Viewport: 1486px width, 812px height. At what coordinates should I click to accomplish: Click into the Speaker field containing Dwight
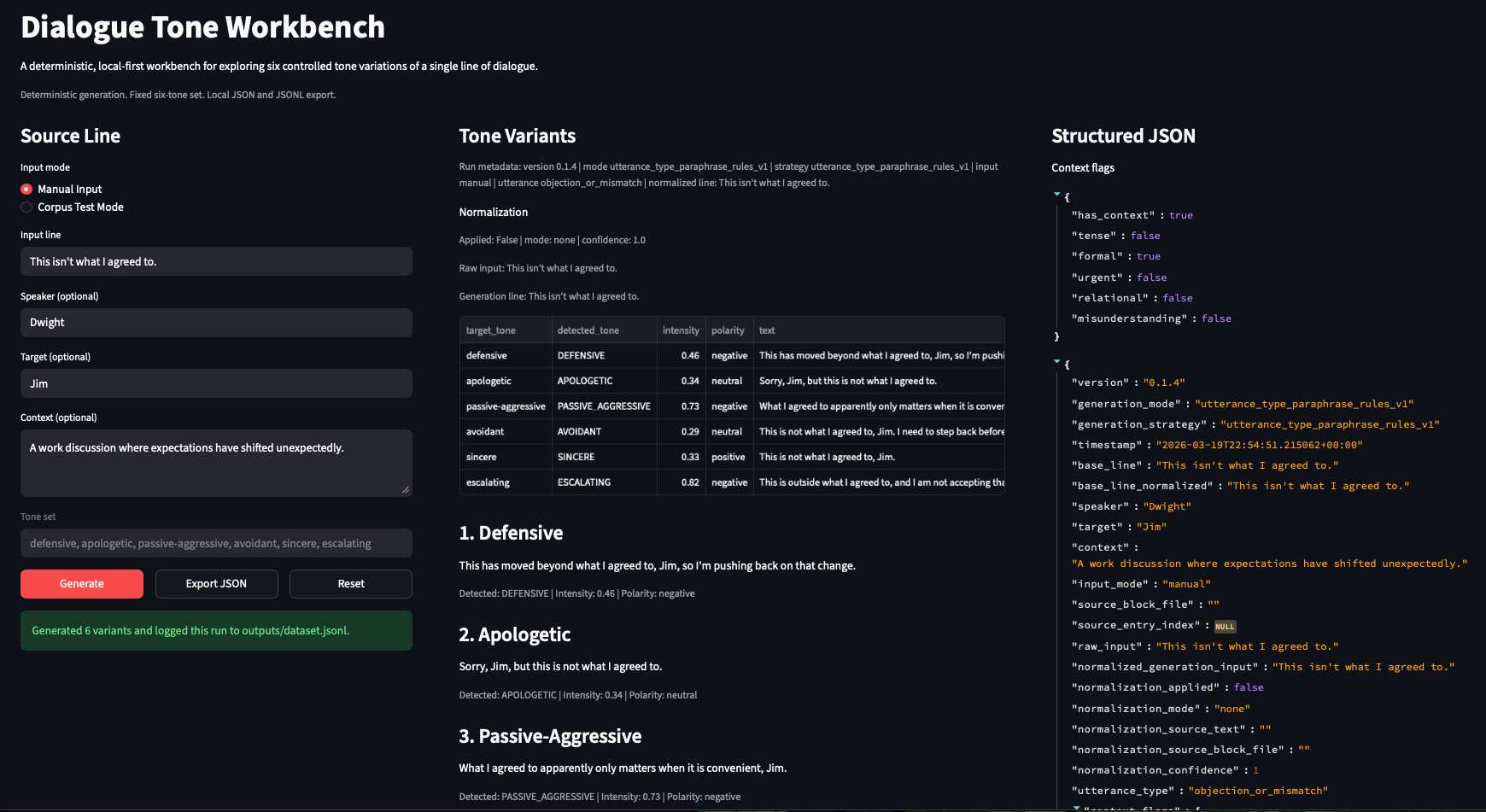216,323
